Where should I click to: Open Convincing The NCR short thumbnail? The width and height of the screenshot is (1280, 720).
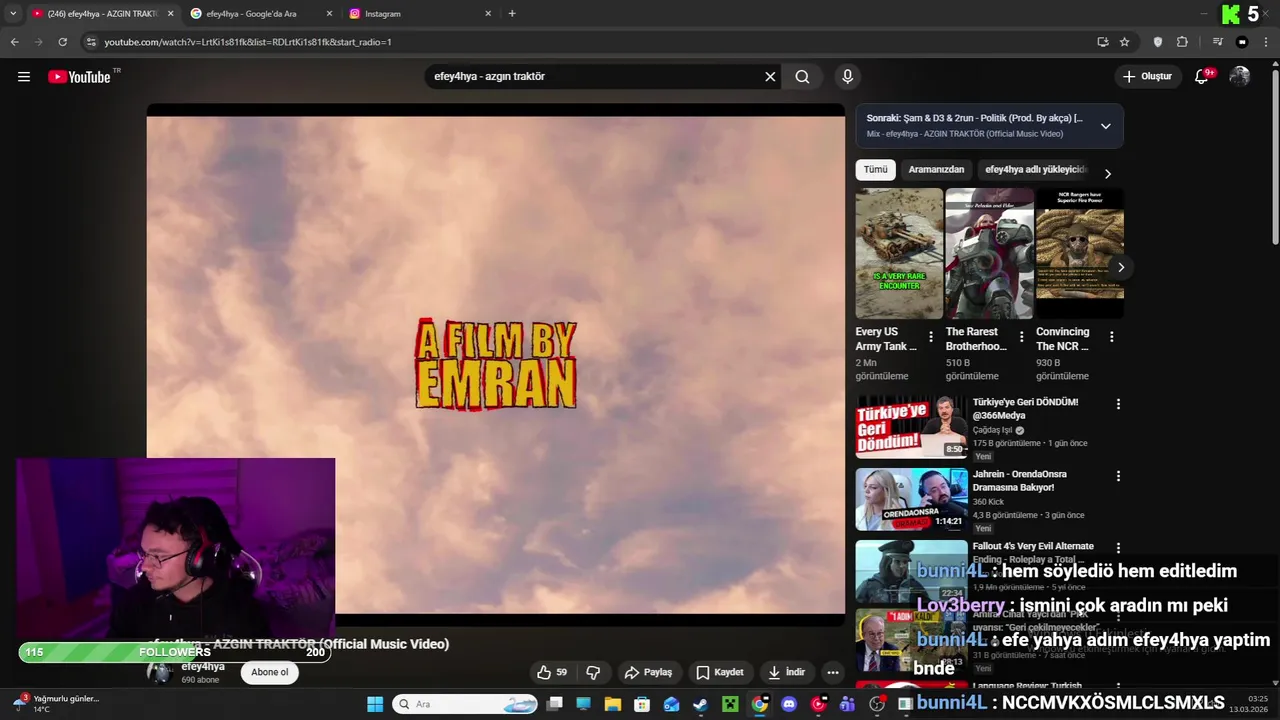(x=1079, y=253)
